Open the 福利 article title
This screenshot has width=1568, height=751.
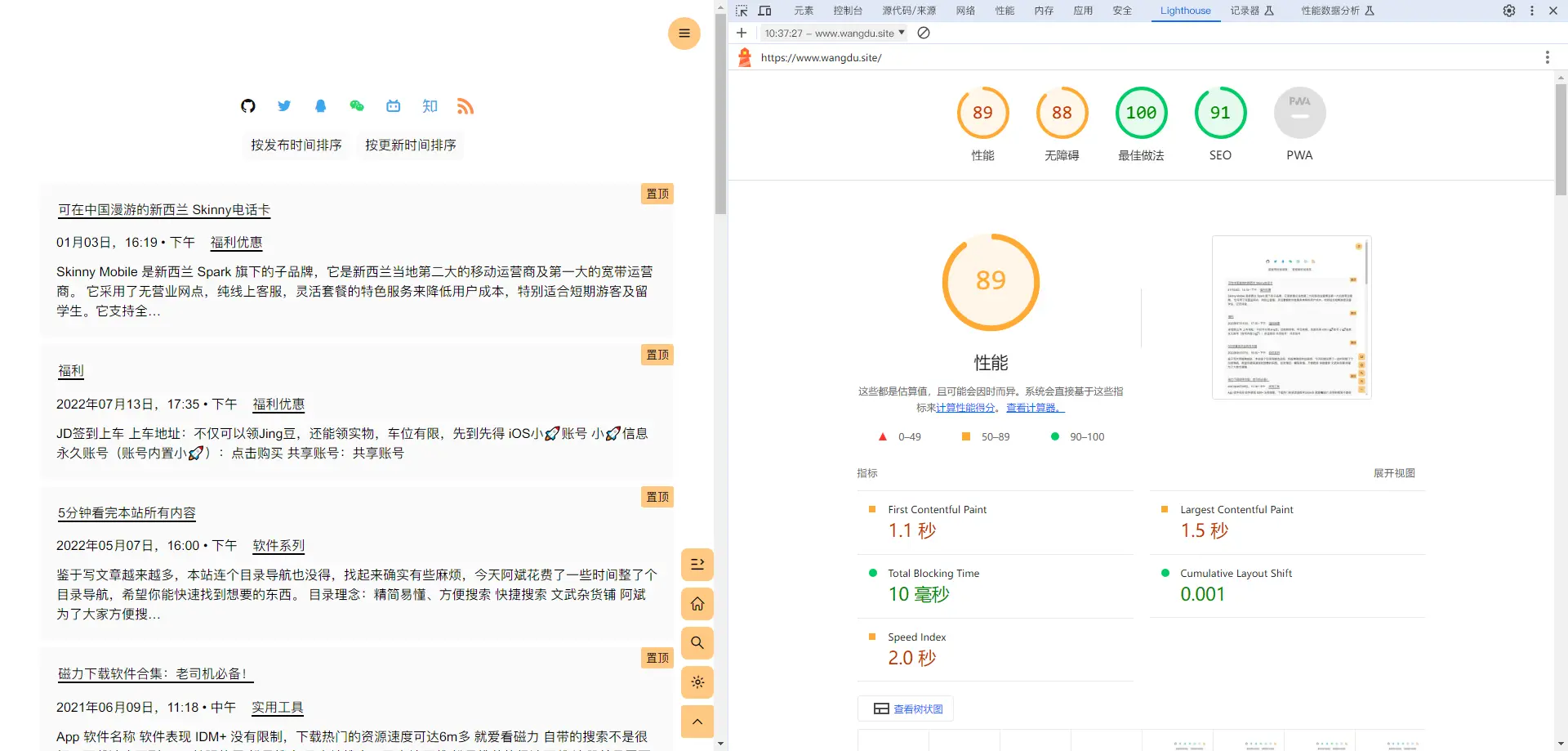pos(71,371)
